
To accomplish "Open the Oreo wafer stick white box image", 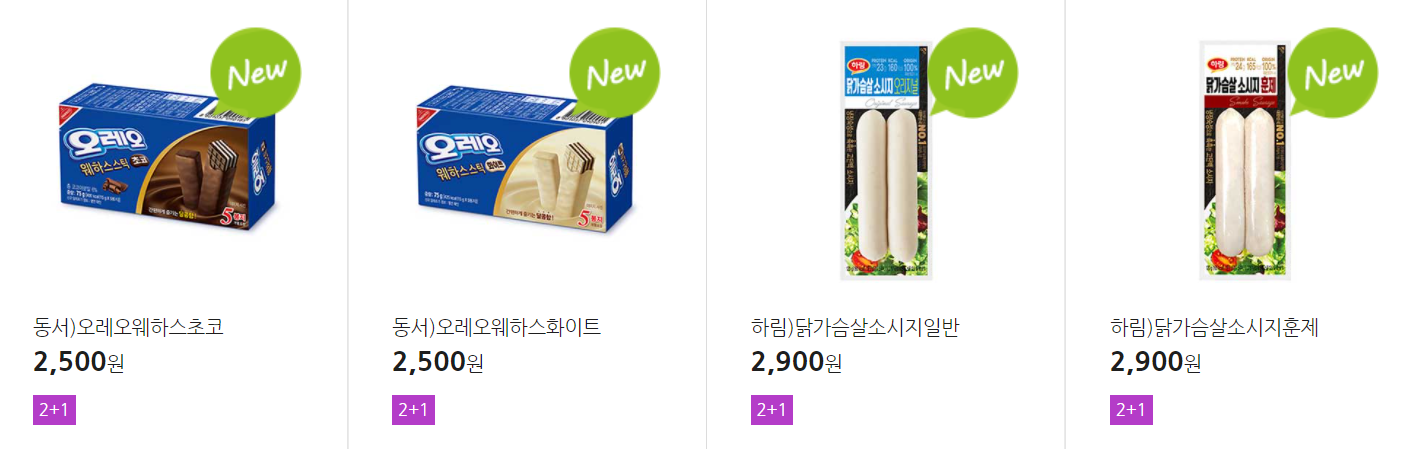I will click(x=524, y=160).
